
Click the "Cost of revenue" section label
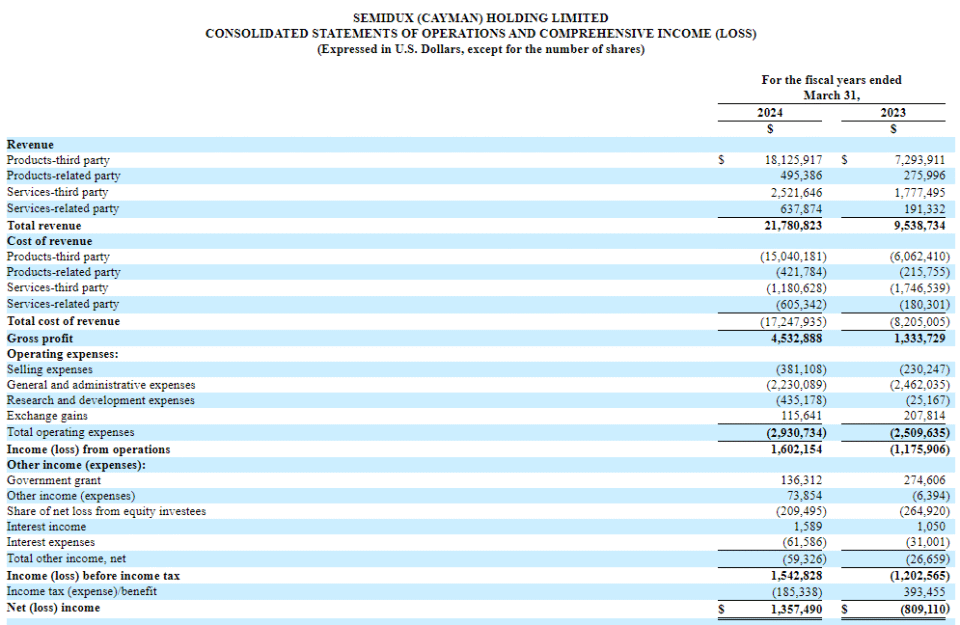[x=49, y=241]
